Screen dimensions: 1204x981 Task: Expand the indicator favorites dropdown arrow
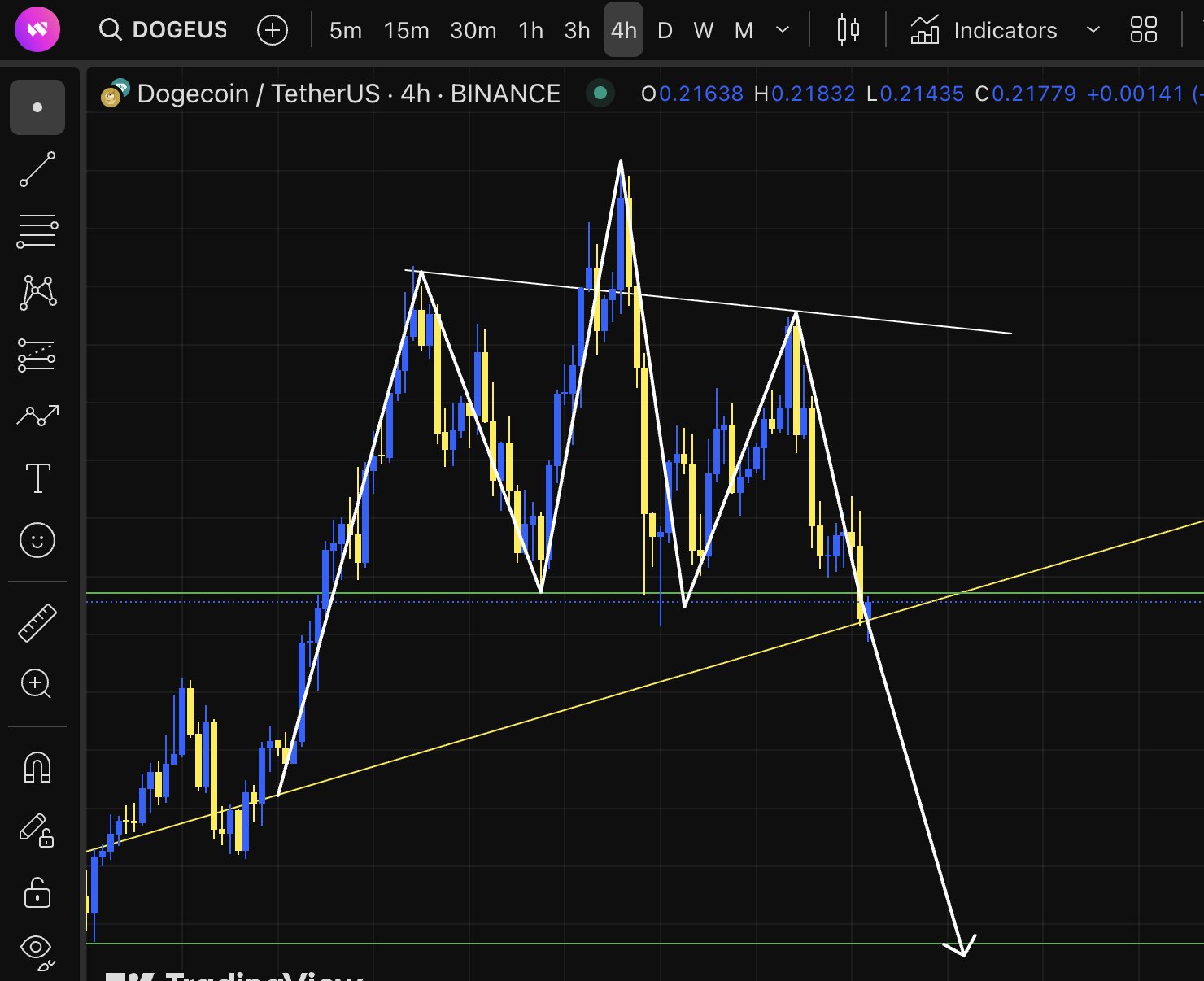pyautogui.click(x=1093, y=30)
